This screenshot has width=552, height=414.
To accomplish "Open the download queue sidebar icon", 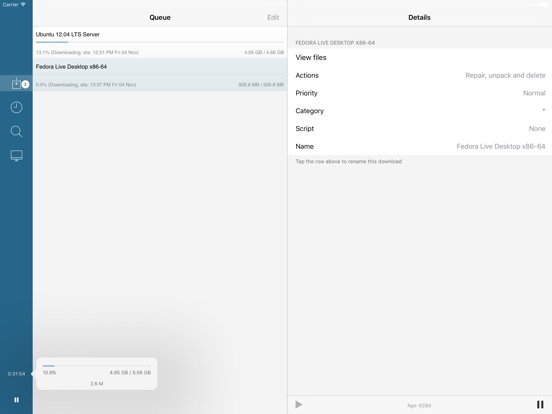I will coord(16,83).
